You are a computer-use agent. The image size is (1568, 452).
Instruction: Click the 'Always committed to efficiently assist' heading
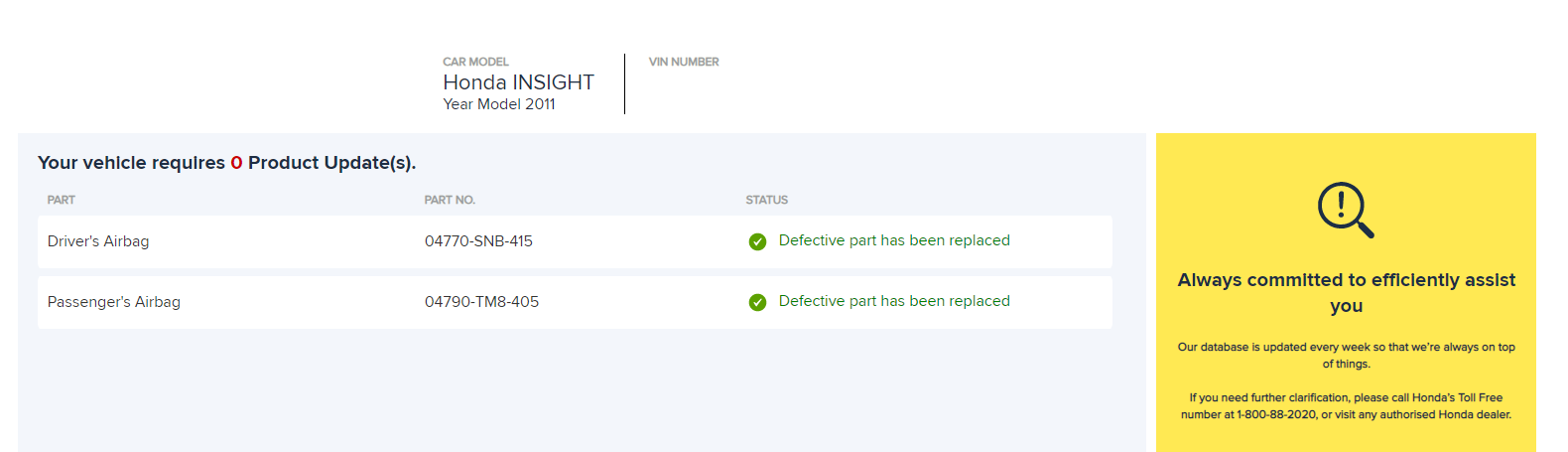(x=1346, y=293)
